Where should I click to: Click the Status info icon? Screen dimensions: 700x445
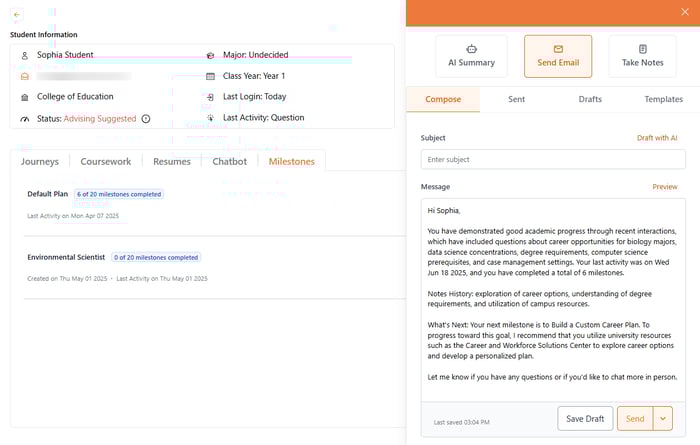[x=146, y=119]
